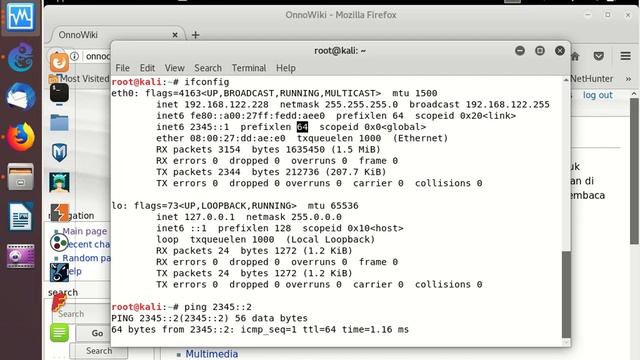The image size is (640, 360).
Task: Close the OnnoWiki tab
Action: click(175, 35)
